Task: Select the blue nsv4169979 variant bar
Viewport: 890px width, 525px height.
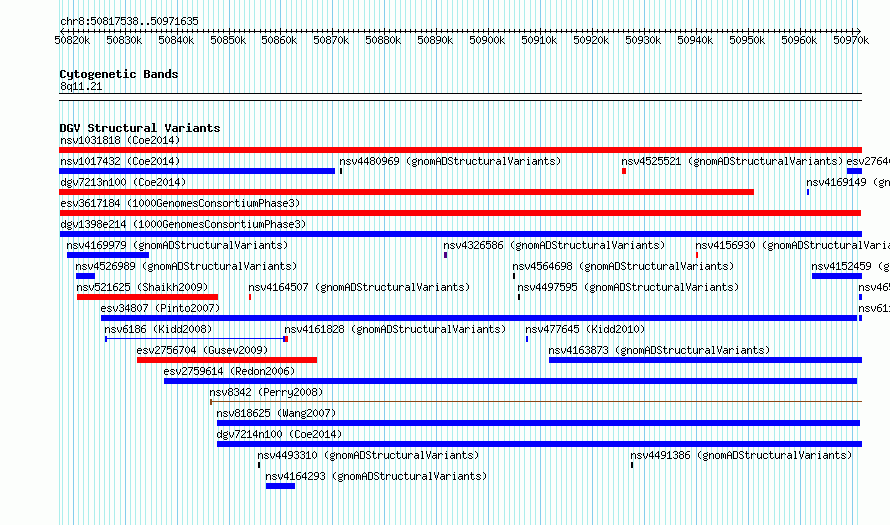Action: [108, 255]
